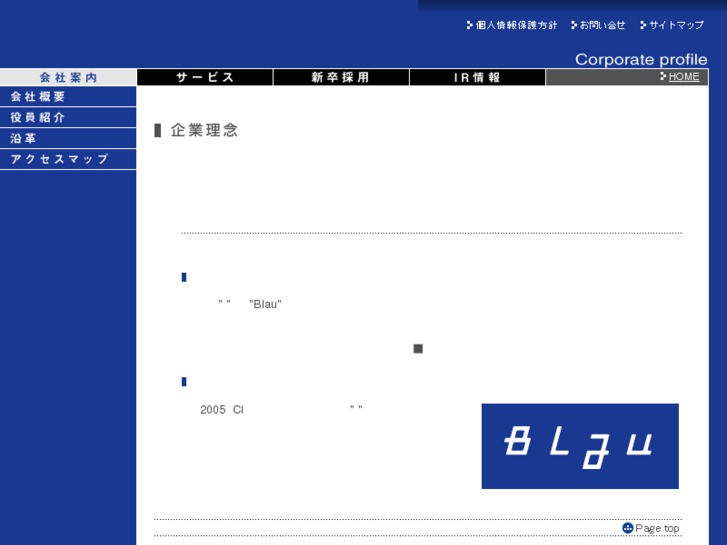This screenshot has height=545, width=727.
Task: Click the arrow icon beside HOME
Action: click(663, 76)
